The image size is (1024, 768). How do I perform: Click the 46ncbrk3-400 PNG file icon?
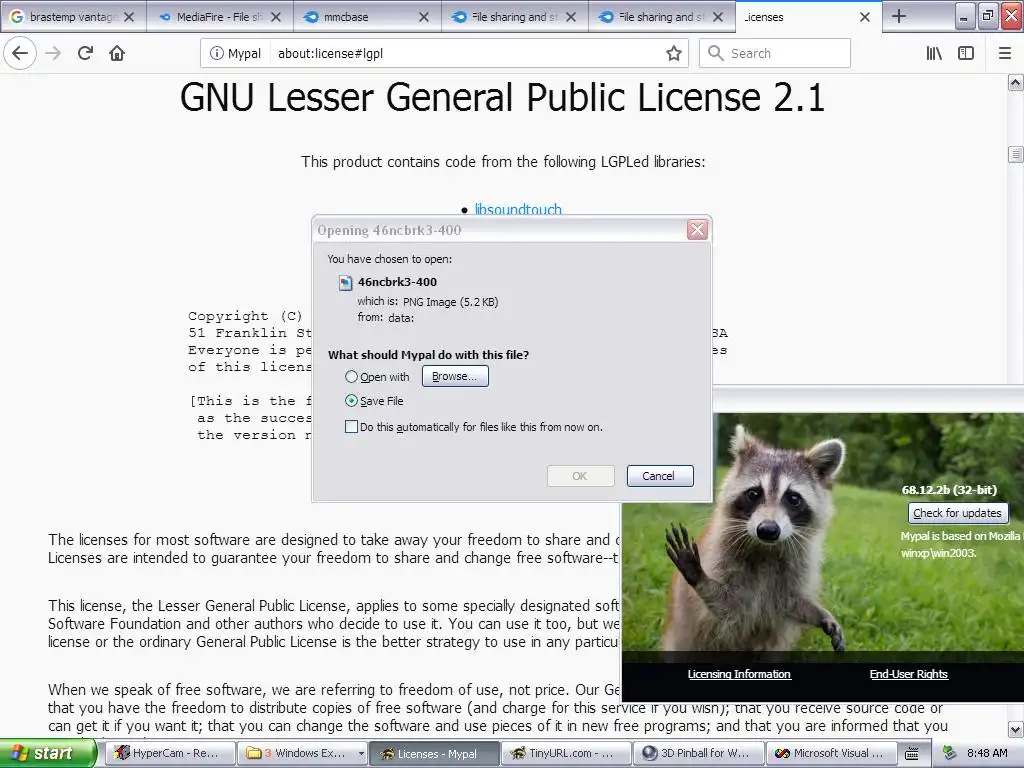pyautogui.click(x=345, y=283)
